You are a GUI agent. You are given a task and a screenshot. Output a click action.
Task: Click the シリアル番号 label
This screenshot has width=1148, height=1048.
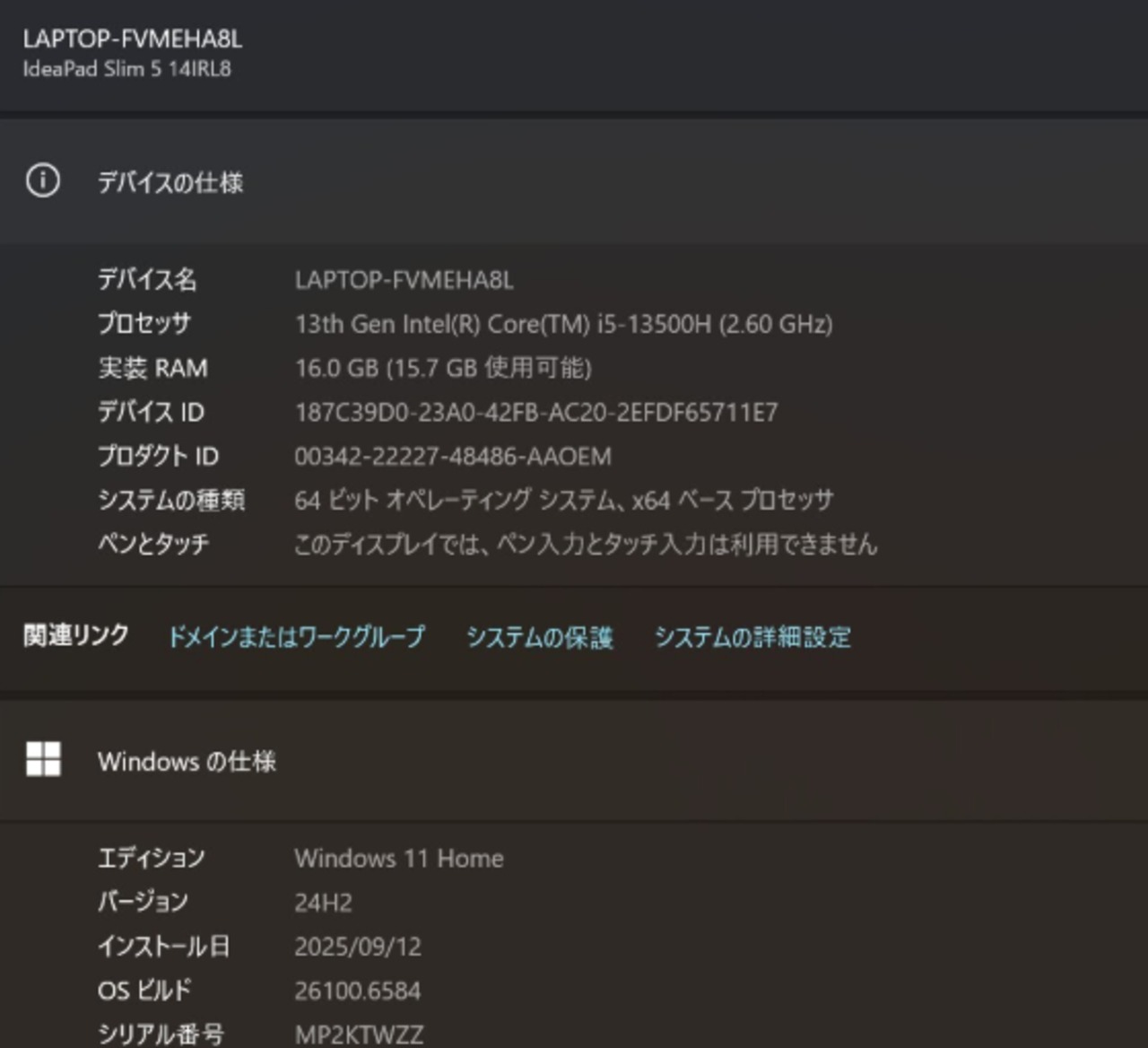pos(161,1034)
